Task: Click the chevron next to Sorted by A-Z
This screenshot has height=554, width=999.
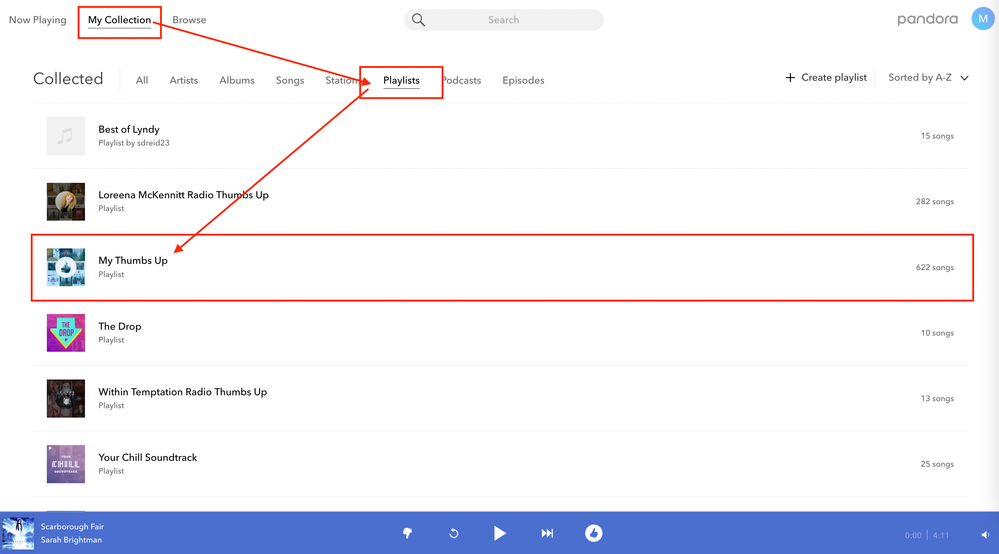Action: tap(964, 78)
